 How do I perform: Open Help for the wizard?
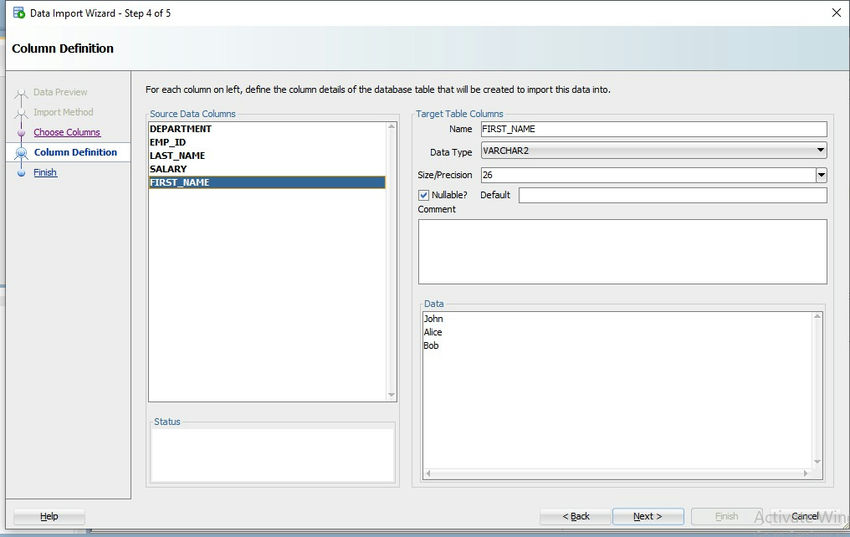tap(49, 516)
